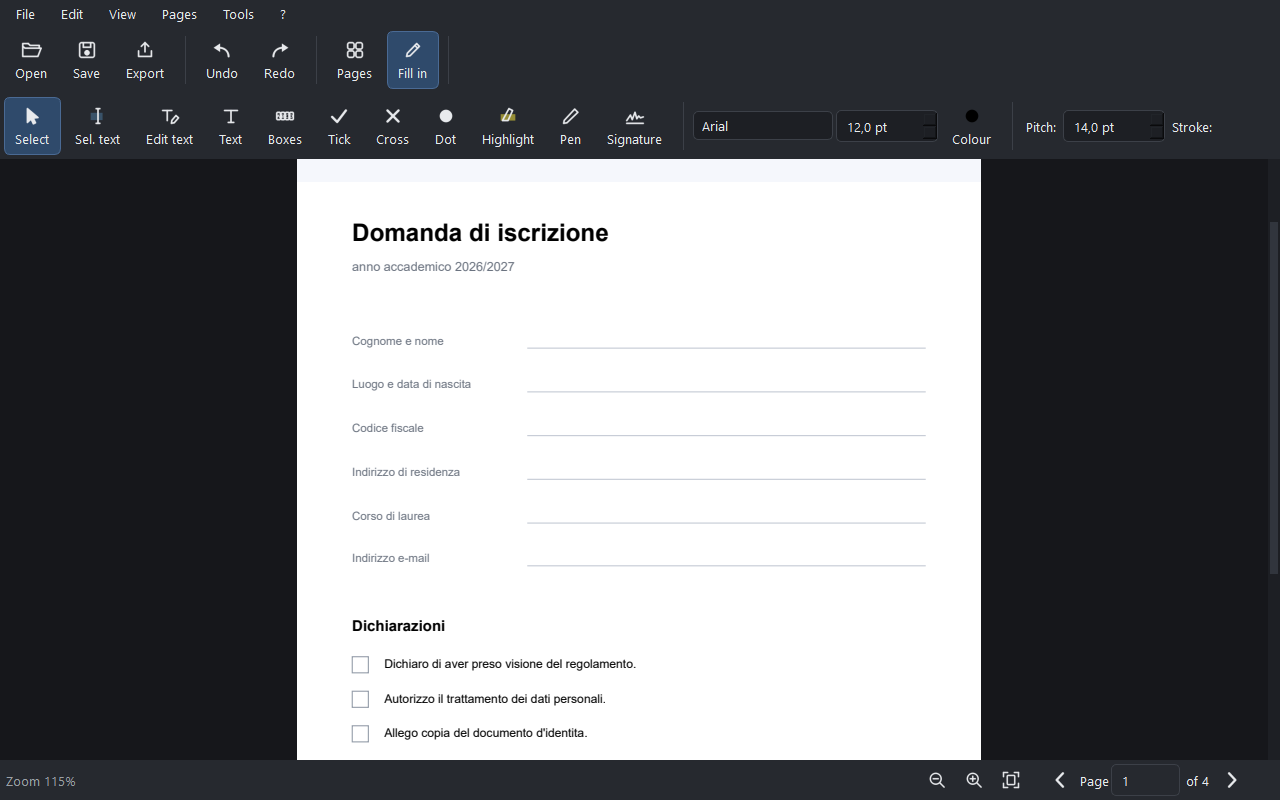The height and width of the screenshot is (800, 1280).
Task: Click the page number field
Action: click(1145, 781)
